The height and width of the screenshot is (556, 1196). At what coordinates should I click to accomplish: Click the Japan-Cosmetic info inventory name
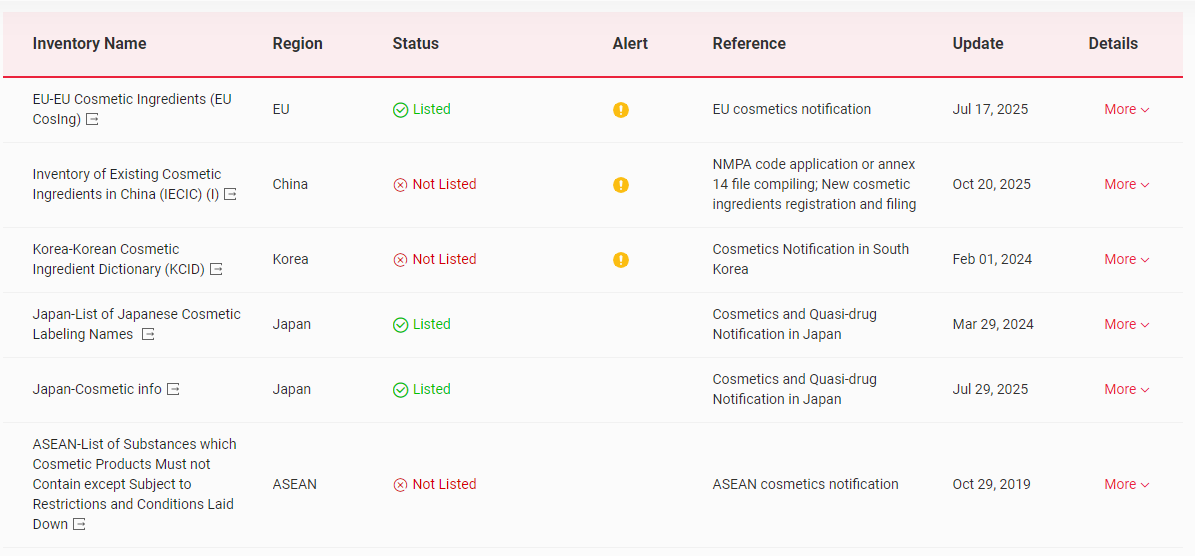(x=96, y=389)
